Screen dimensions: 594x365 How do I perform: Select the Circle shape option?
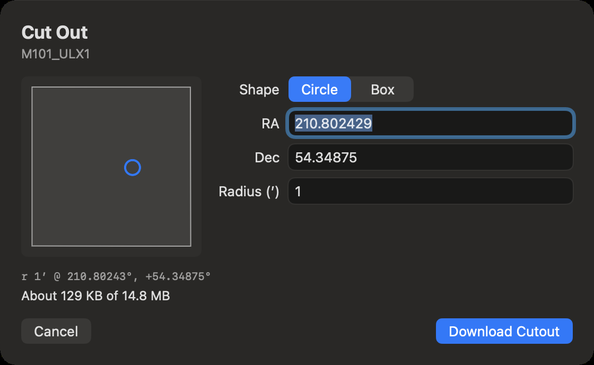point(320,89)
